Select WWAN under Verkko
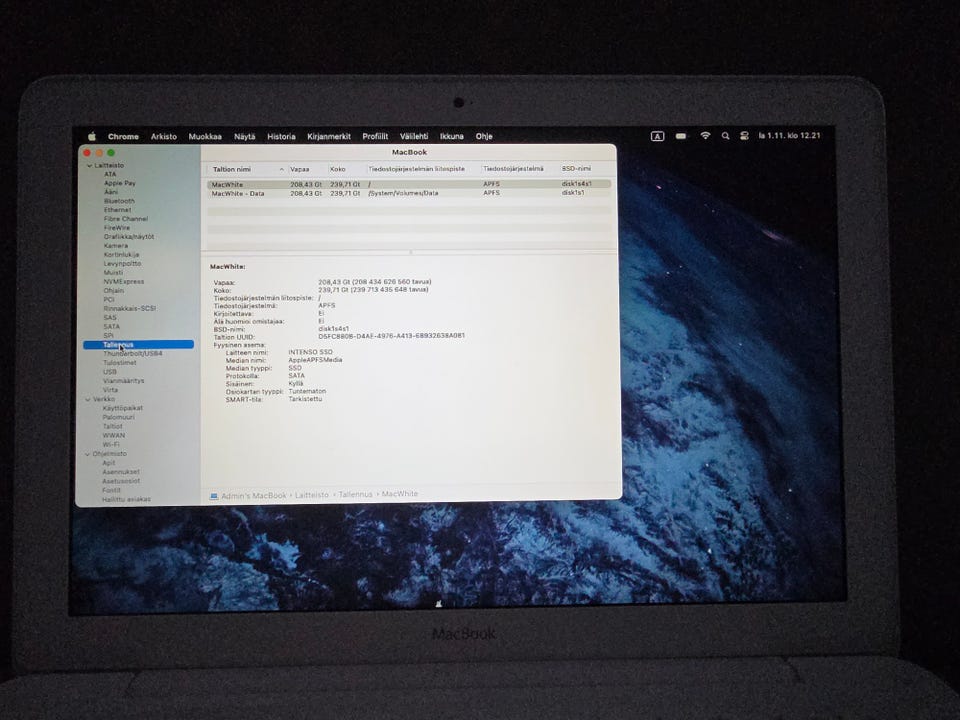Viewport: 960px width, 720px height. pyautogui.click(x=114, y=436)
